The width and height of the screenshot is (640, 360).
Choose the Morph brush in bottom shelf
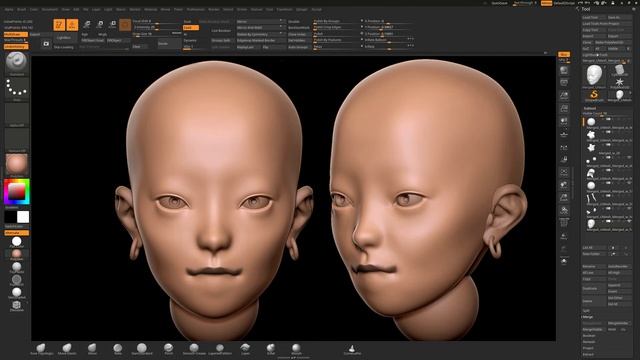coord(296,349)
